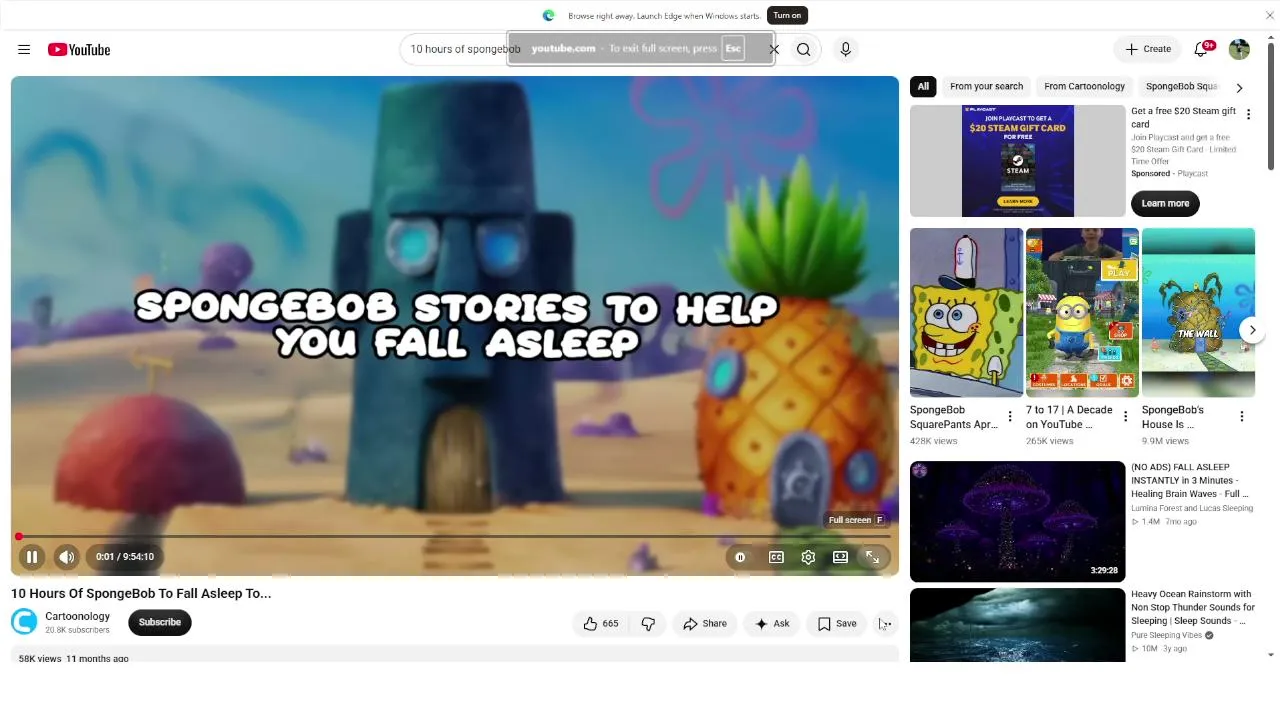The height and width of the screenshot is (720, 1280).
Task: Open options for SpongeBob's House Short
Action: point(1242,416)
